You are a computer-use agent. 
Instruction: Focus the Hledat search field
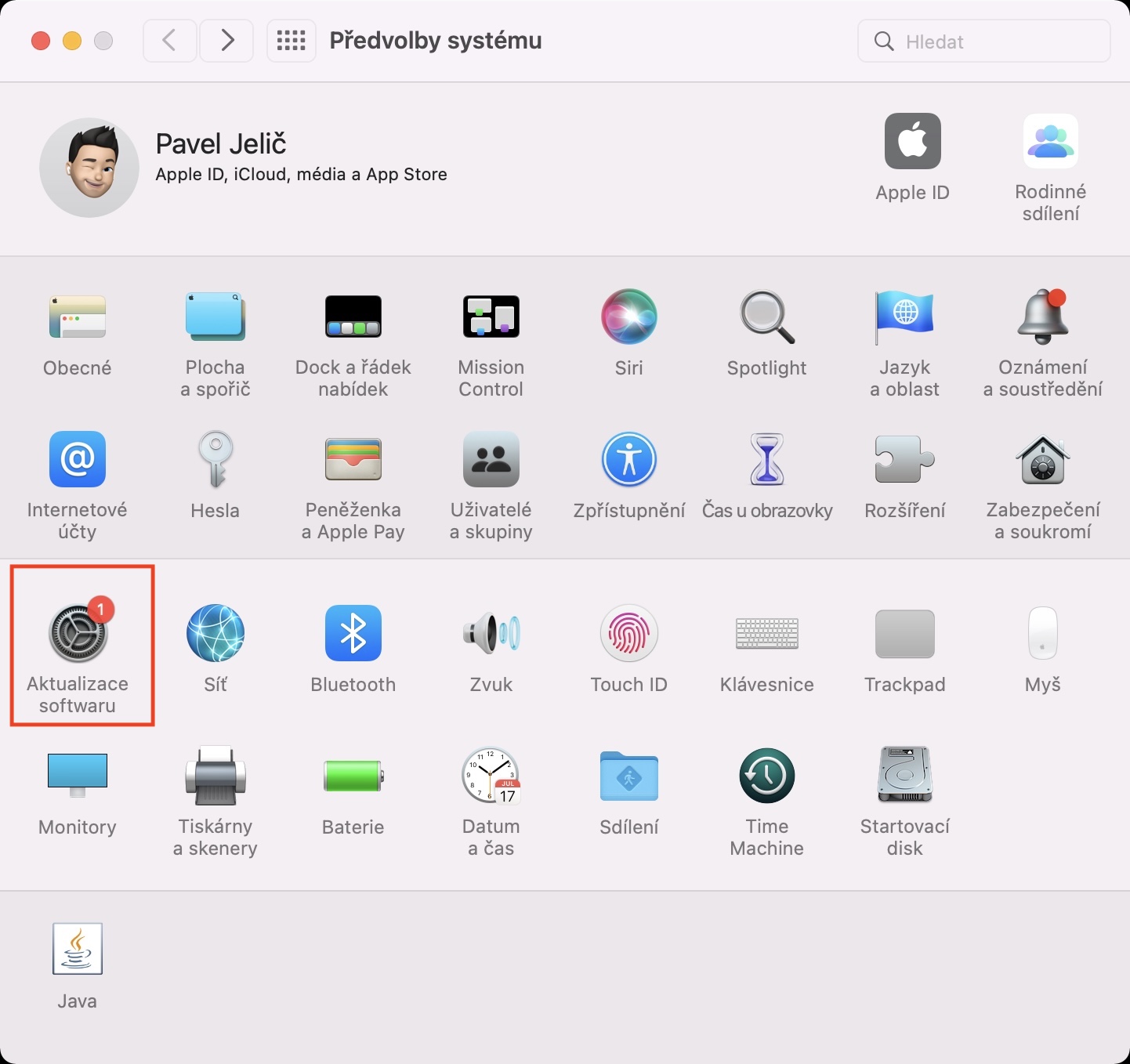click(x=984, y=41)
